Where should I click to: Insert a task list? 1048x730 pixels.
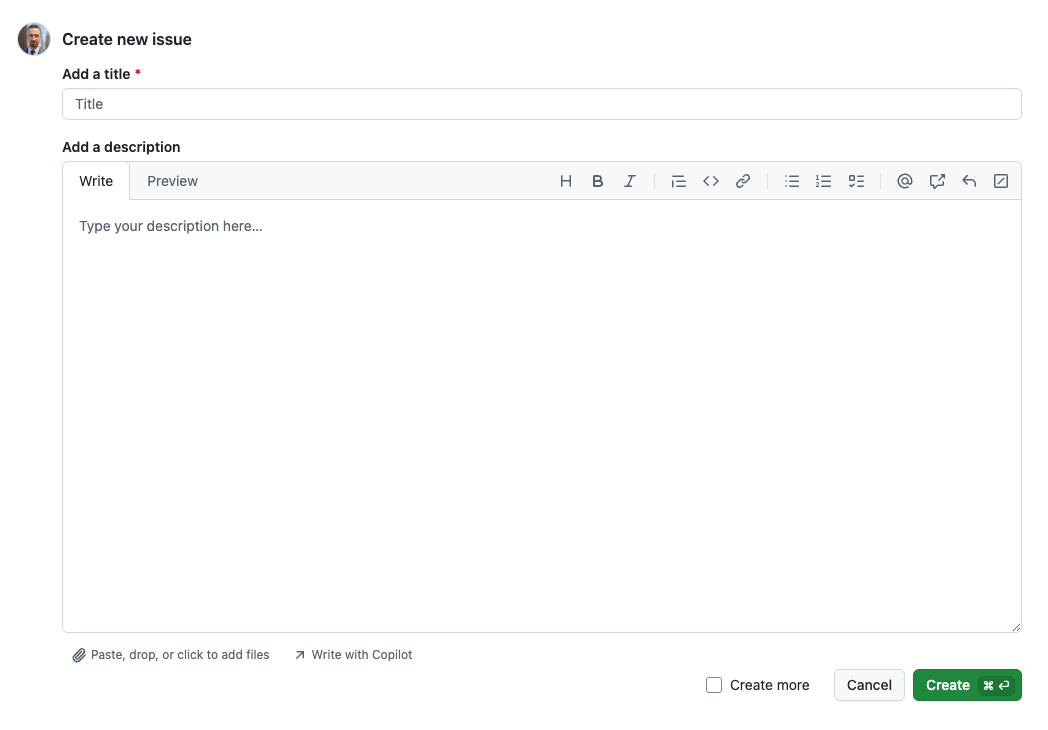tap(856, 181)
